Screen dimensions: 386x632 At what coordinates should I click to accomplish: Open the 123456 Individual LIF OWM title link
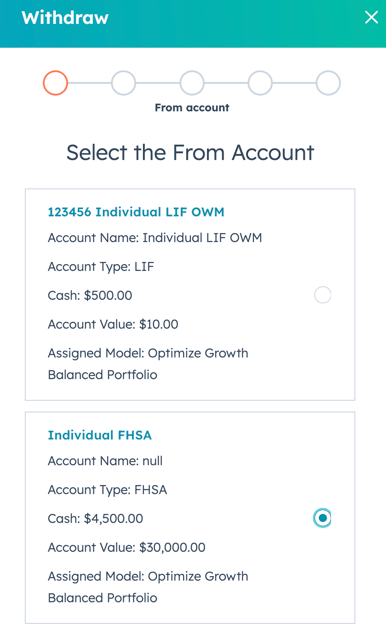[x=136, y=212]
